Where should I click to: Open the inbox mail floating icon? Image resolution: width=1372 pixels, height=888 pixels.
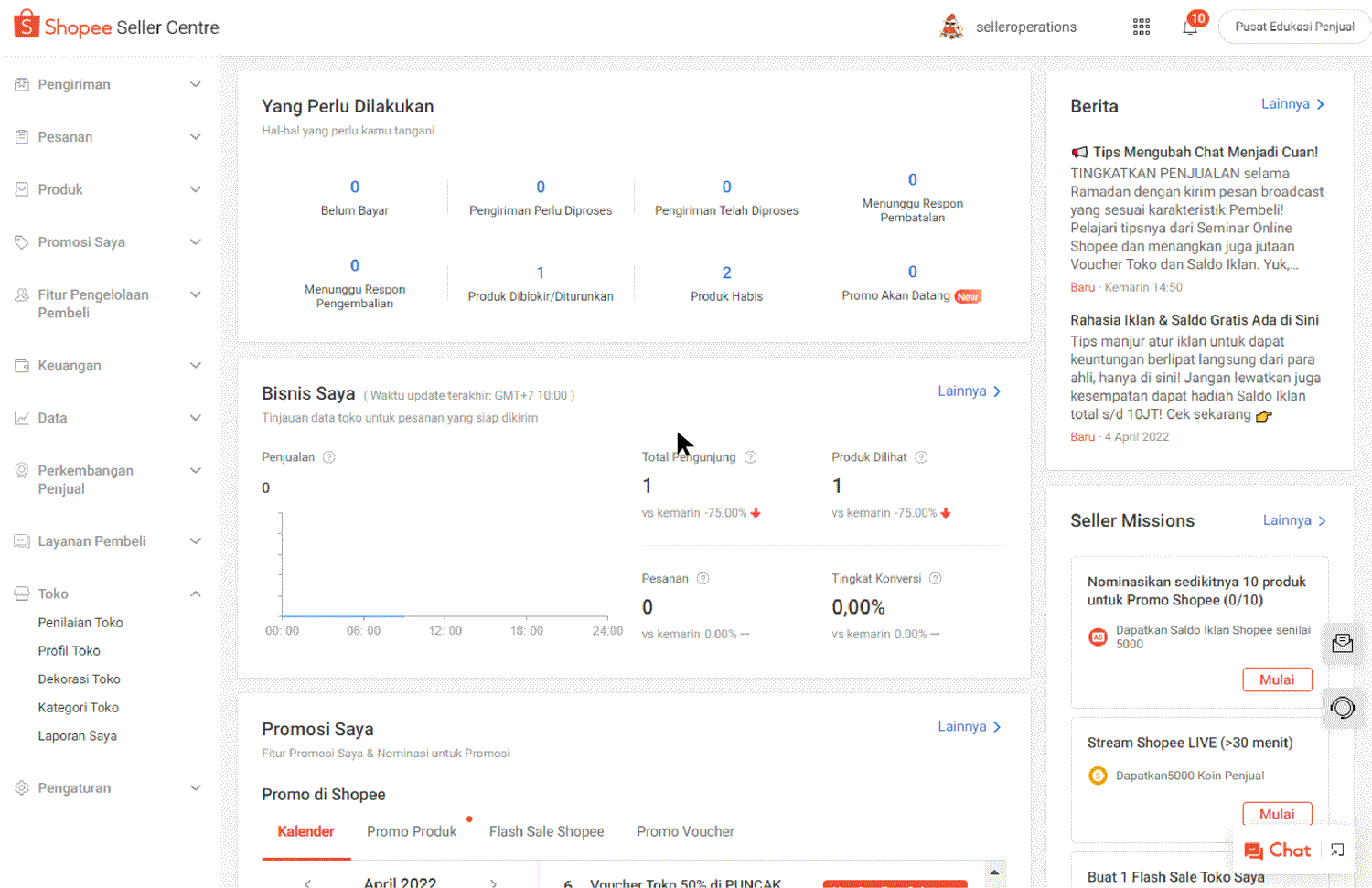coord(1342,644)
